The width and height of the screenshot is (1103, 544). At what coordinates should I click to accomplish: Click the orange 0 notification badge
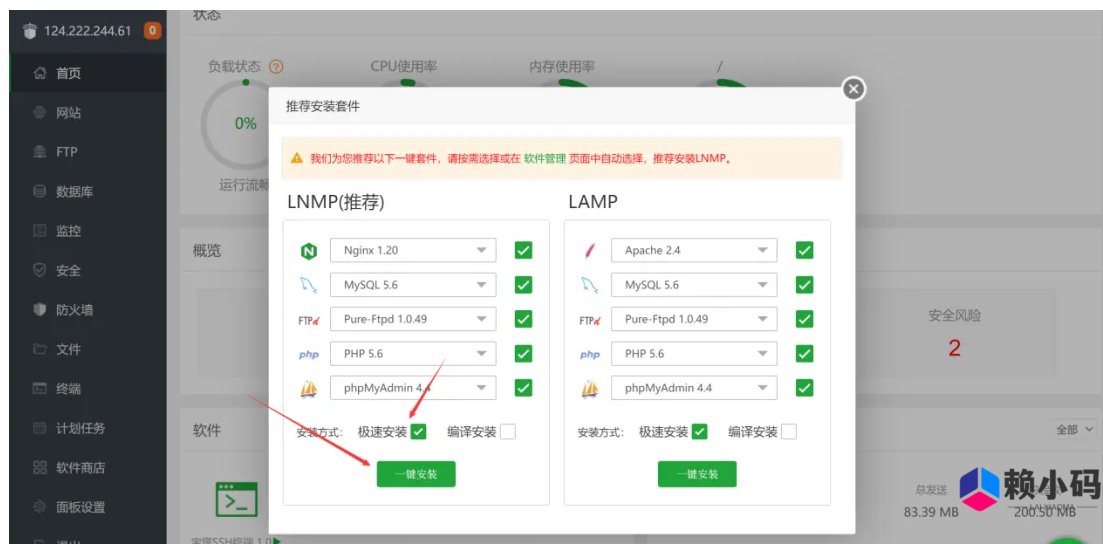point(153,31)
